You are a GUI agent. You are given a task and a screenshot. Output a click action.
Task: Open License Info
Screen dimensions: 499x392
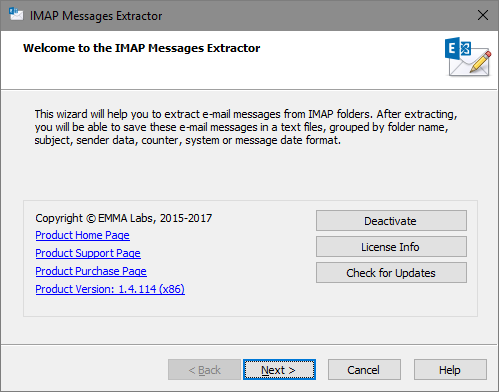pyautogui.click(x=391, y=247)
